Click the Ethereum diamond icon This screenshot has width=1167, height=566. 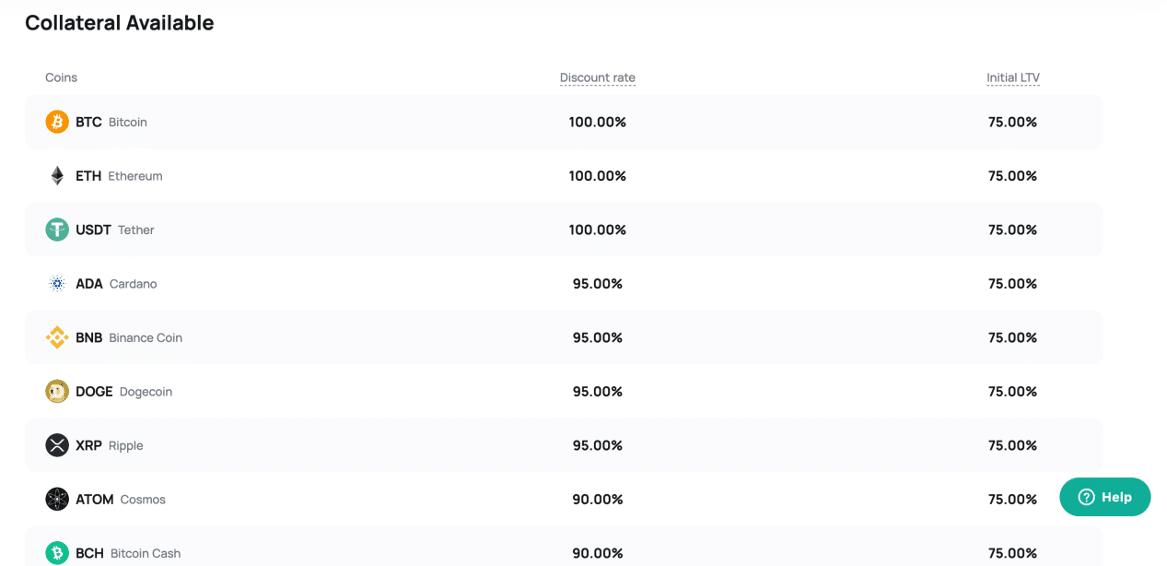(x=57, y=176)
